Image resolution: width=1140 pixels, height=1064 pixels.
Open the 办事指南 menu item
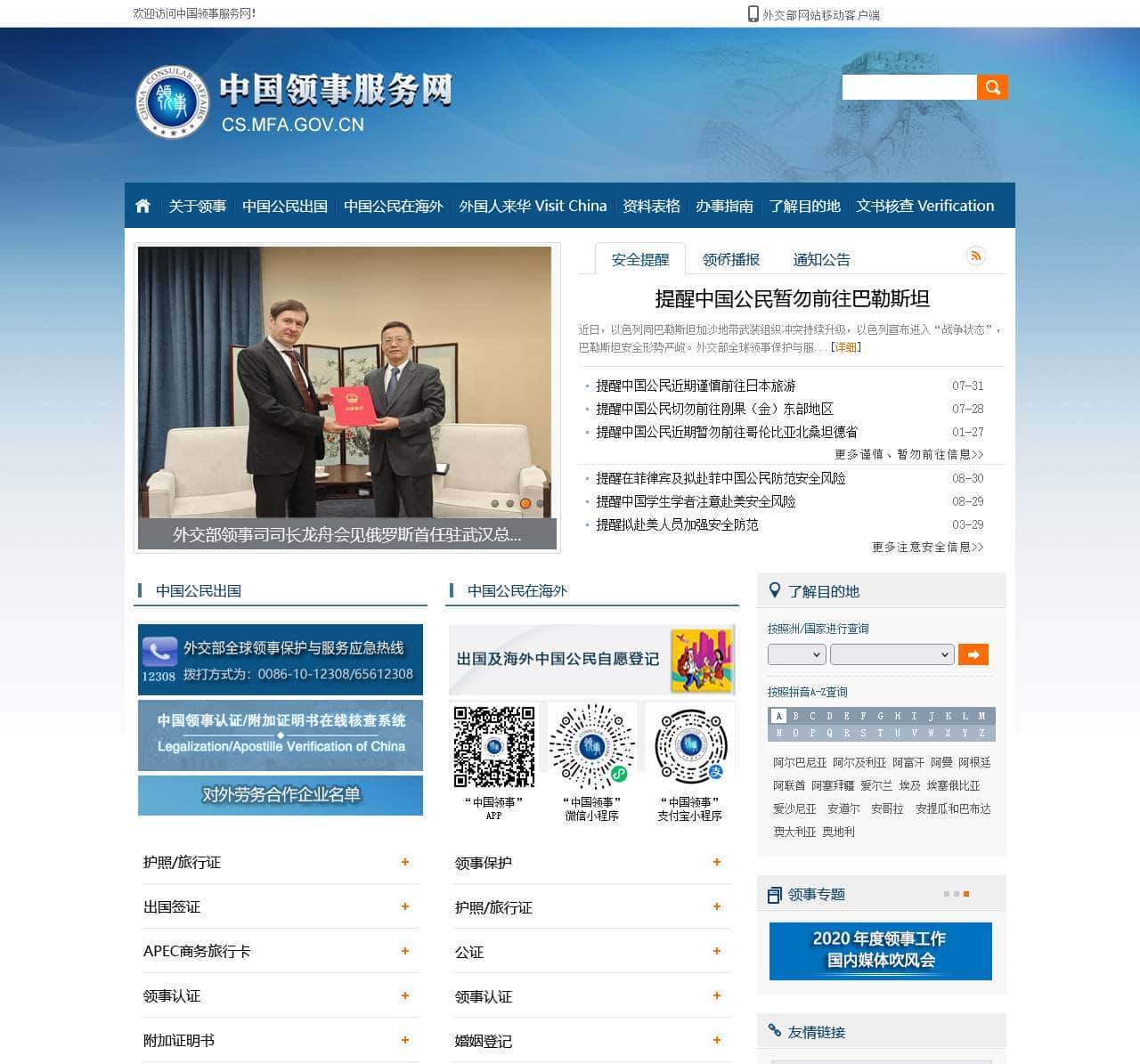[x=724, y=206]
